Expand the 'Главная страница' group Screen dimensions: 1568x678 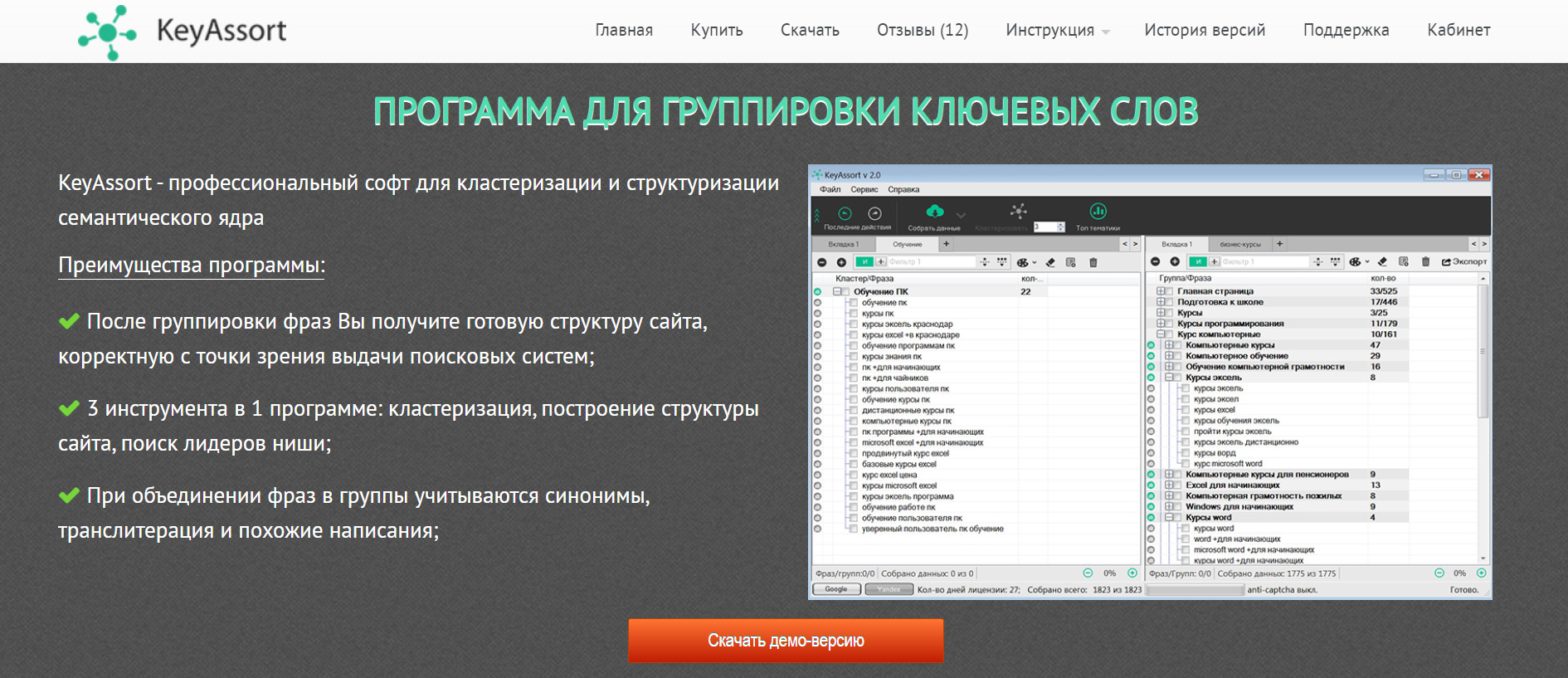tap(1161, 291)
